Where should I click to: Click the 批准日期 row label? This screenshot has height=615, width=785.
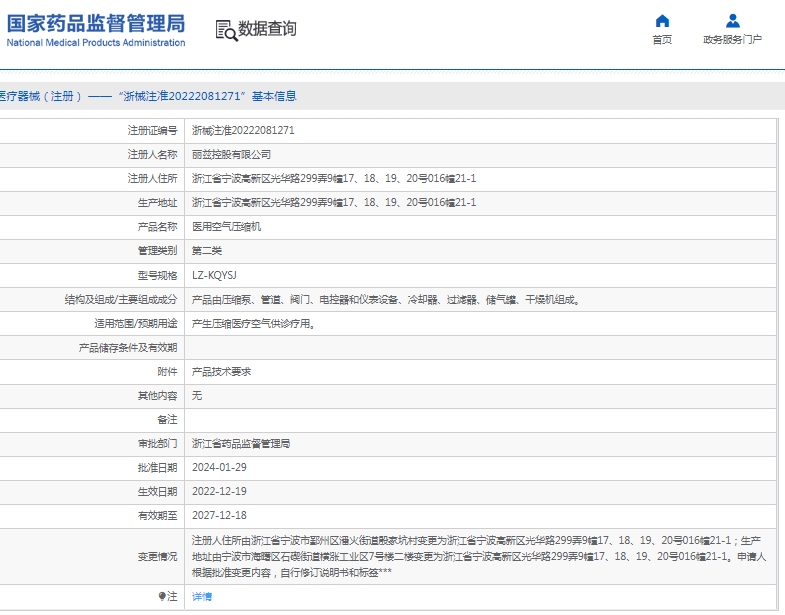tap(157, 467)
